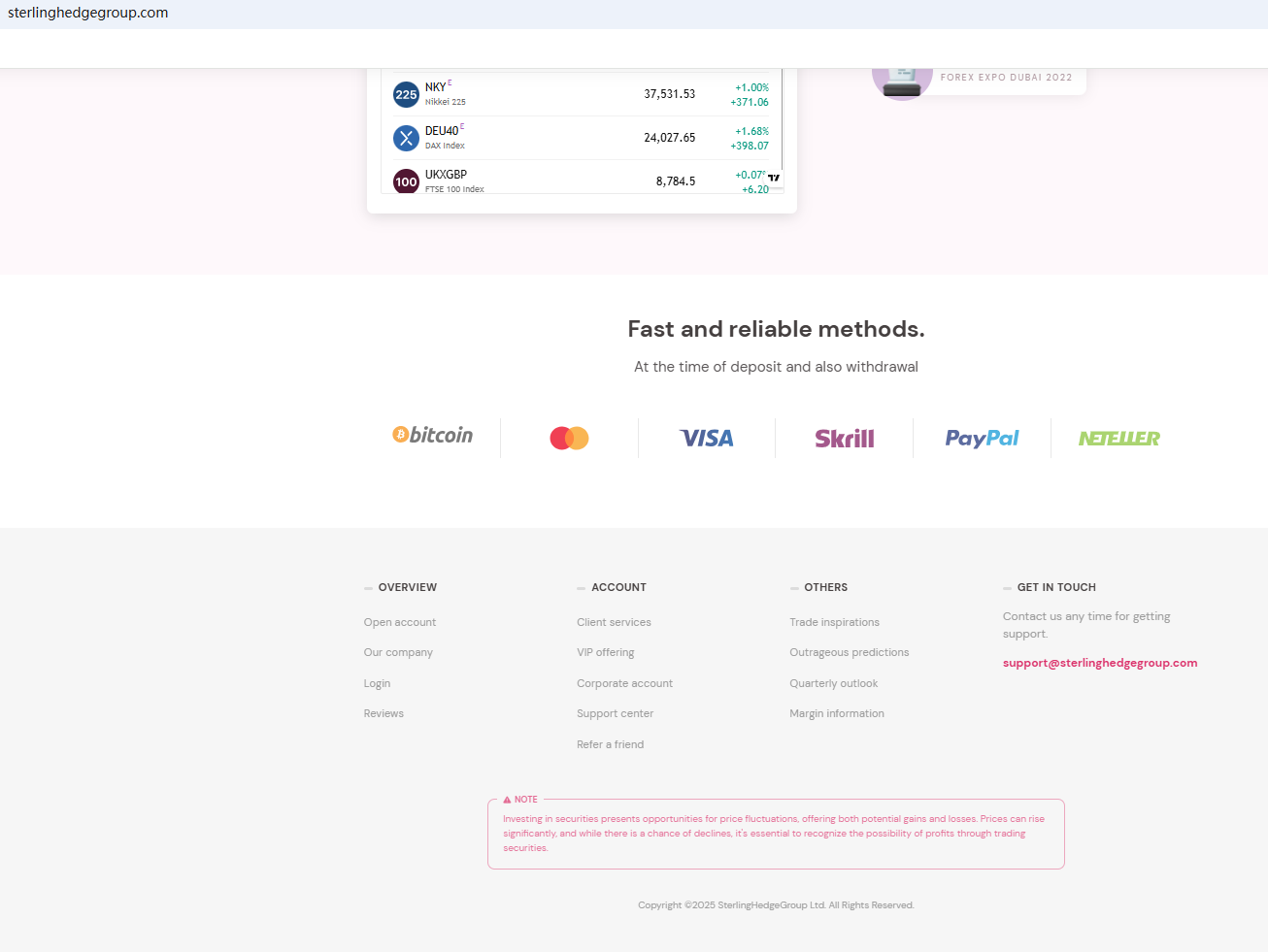Open Corporate account link
The width and height of the screenshot is (1268, 952).
click(624, 683)
